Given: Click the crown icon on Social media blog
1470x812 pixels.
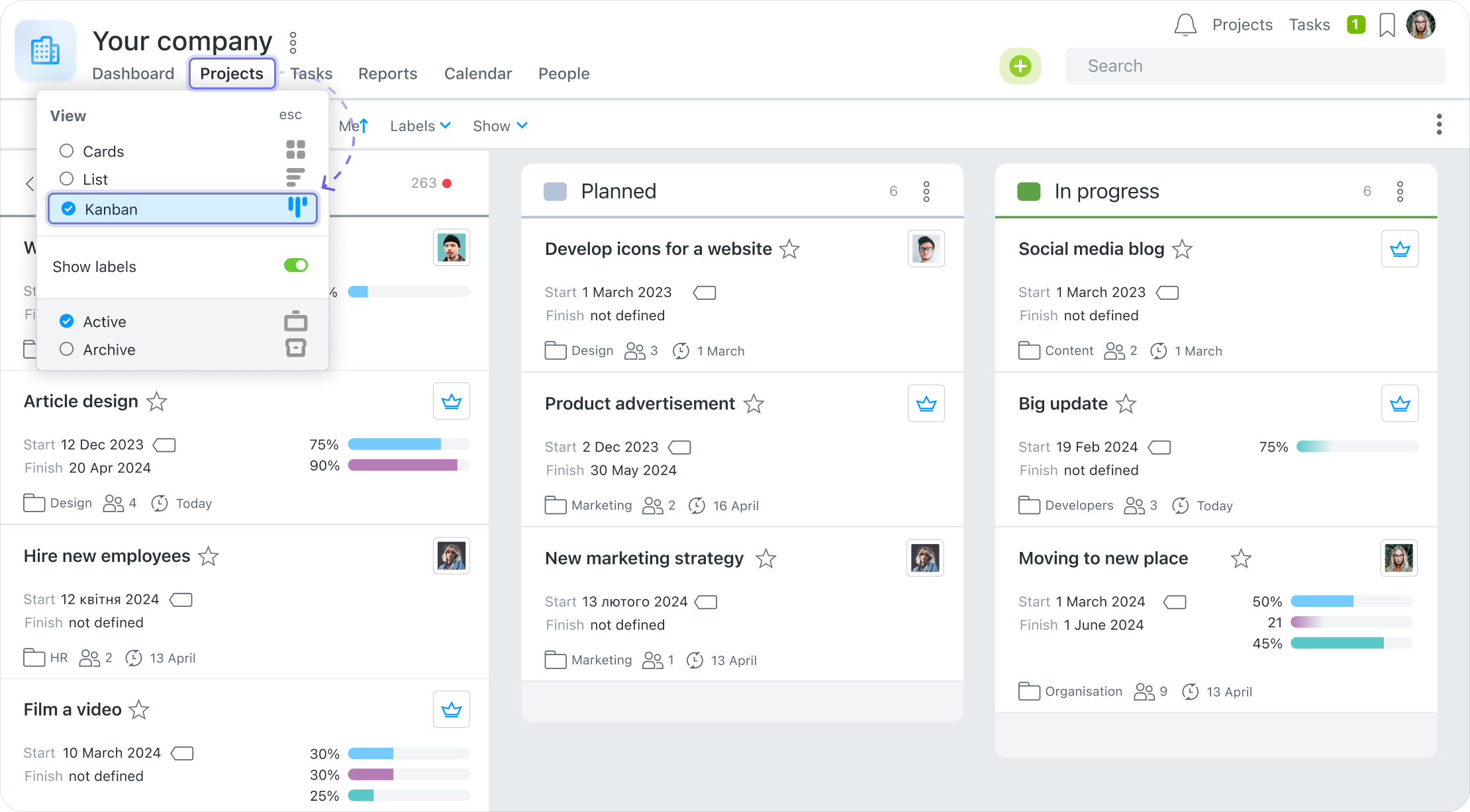Looking at the screenshot, I should pos(1400,248).
